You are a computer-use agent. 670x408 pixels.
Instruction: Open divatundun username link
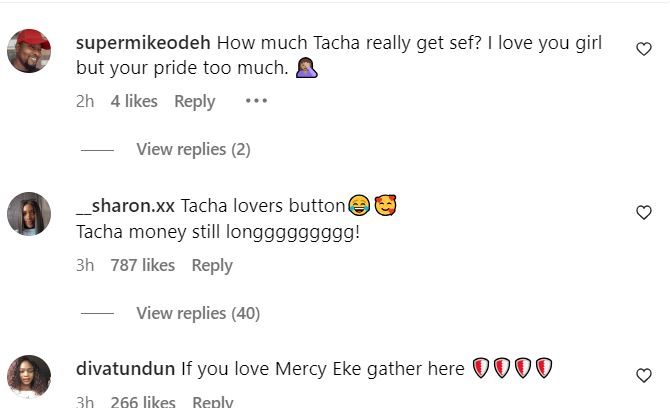point(125,369)
